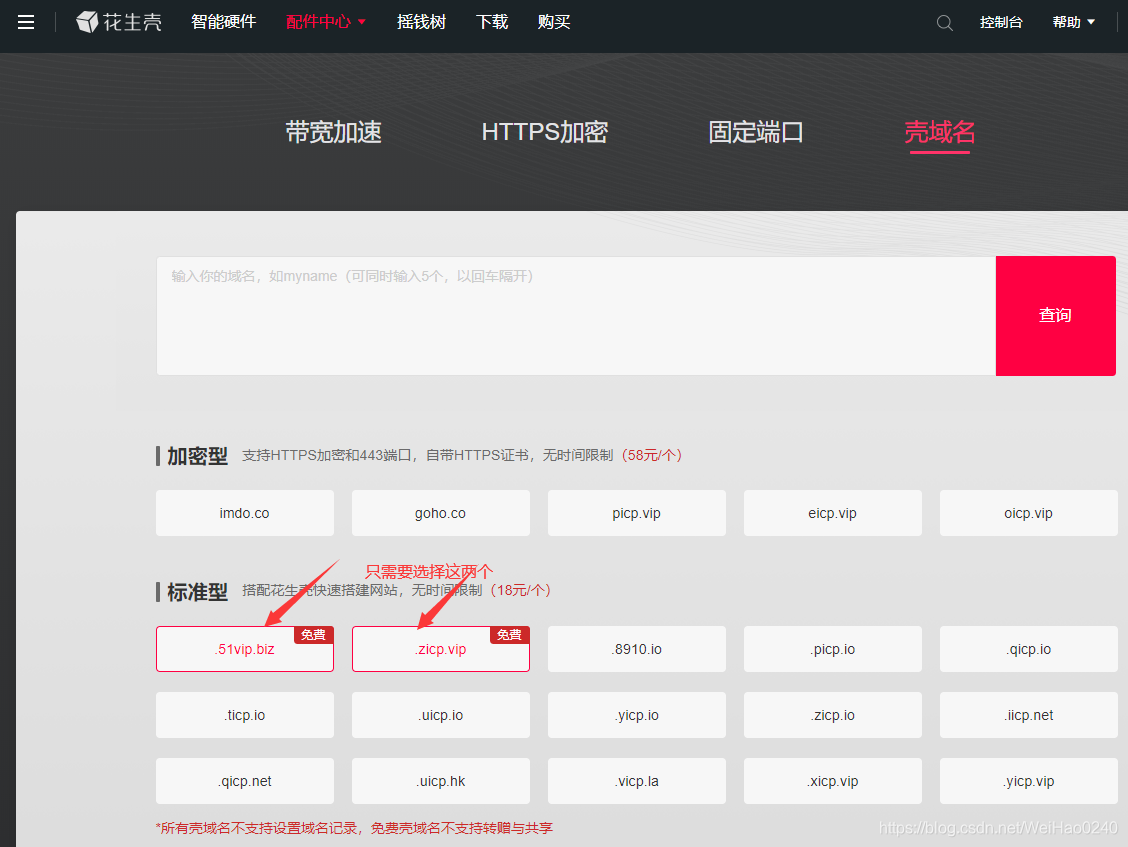Switch to 带宽加速 tab

333,132
